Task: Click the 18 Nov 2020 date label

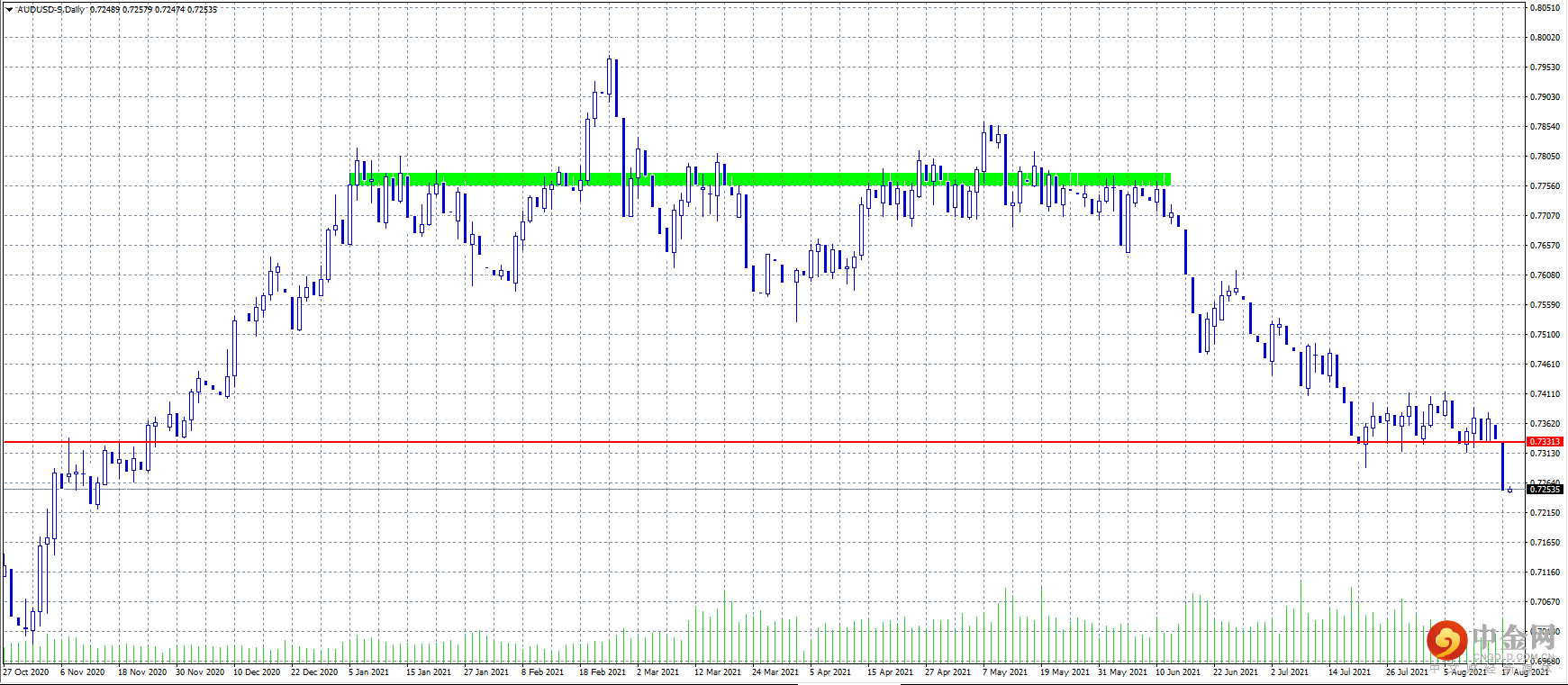Action: point(142,671)
